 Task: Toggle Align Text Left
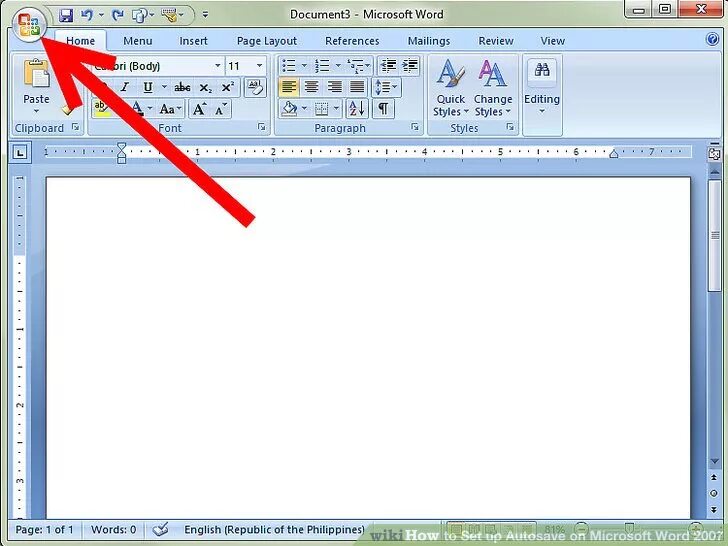tap(289, 87)
